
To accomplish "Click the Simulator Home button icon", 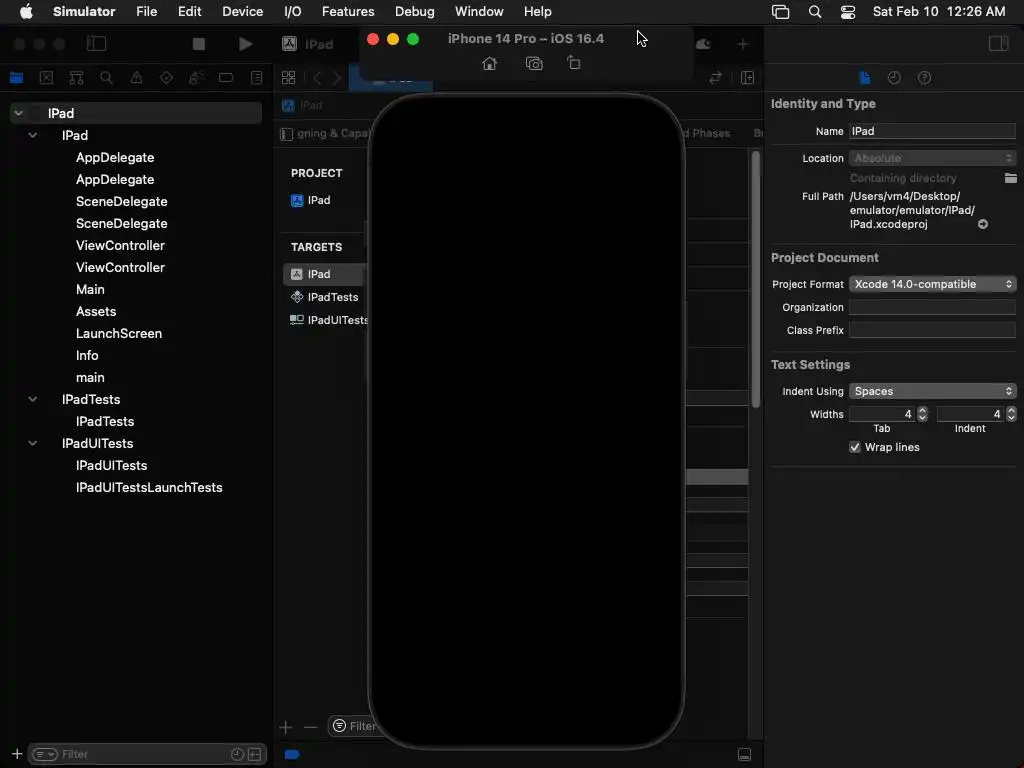I will pyautogui.click(x=489, y=63).
